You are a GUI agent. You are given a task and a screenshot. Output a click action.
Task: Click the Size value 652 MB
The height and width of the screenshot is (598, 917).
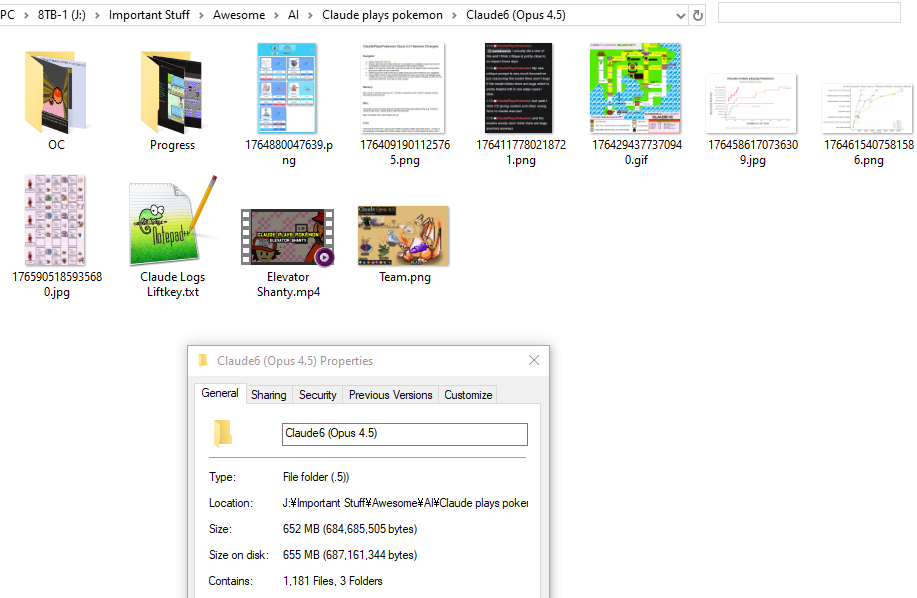tap(350, 529)
